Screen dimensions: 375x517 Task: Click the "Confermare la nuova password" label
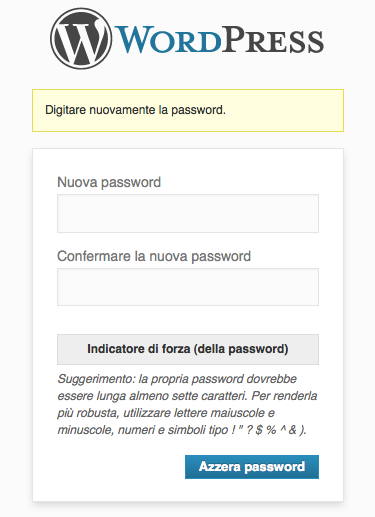[x=154, y=256]
